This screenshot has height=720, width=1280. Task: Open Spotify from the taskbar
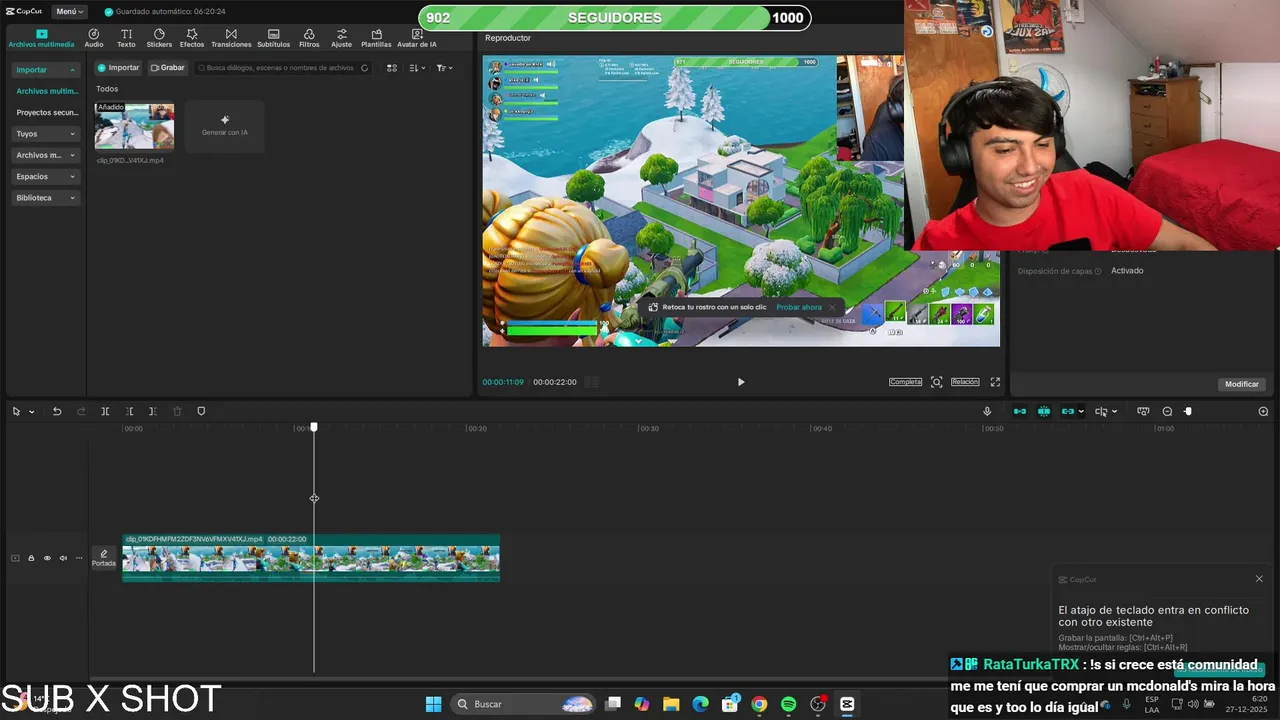point(788,704)
